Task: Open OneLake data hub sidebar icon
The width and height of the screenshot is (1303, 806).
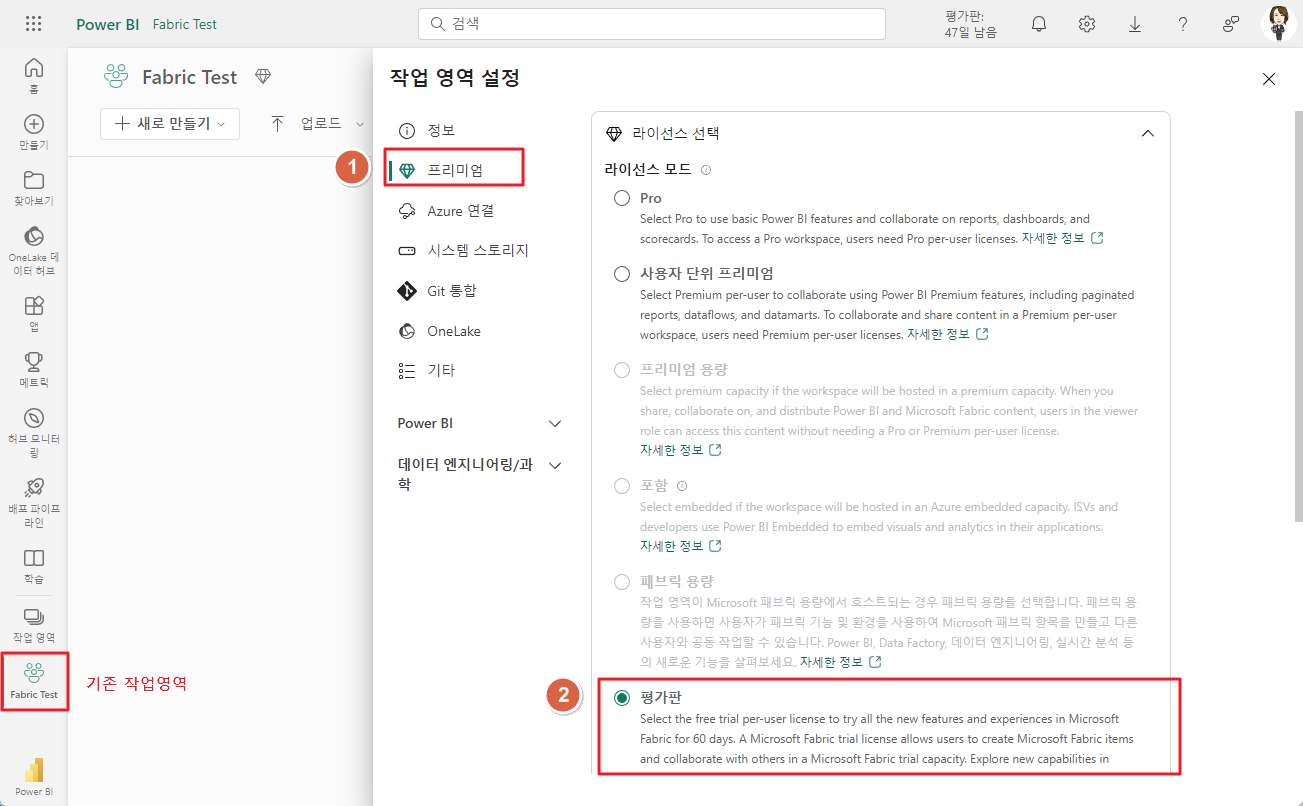Action: point(34,250)
